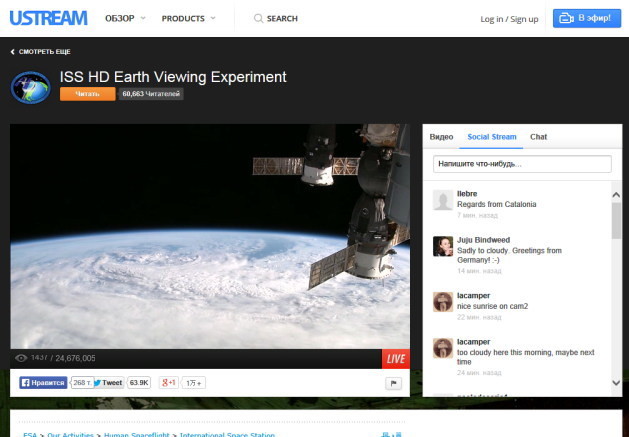Click the '7 мин. назад' timestamp
Image resolution: width=629 pixels, height=437 pixels.
tap(477, 215)
